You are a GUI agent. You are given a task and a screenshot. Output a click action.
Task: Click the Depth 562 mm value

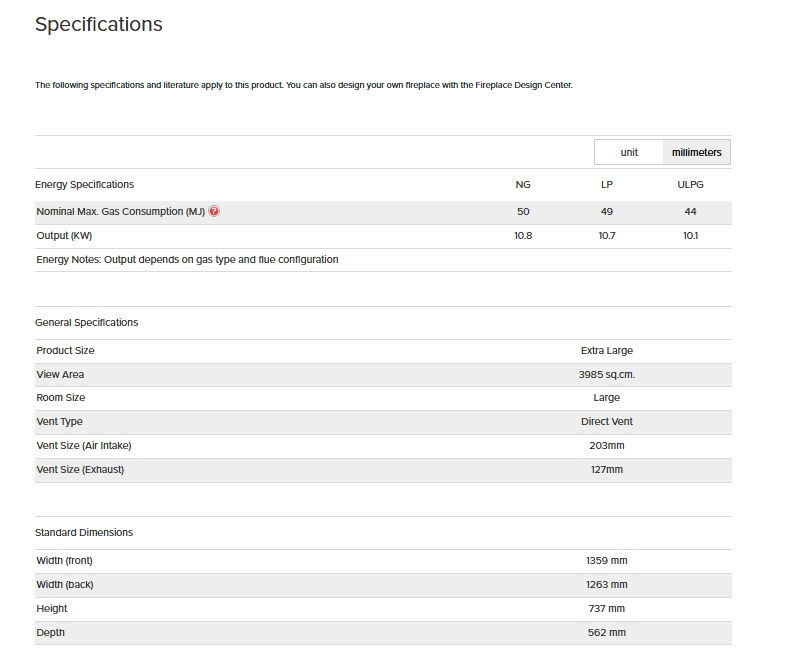tap(607, 633)
